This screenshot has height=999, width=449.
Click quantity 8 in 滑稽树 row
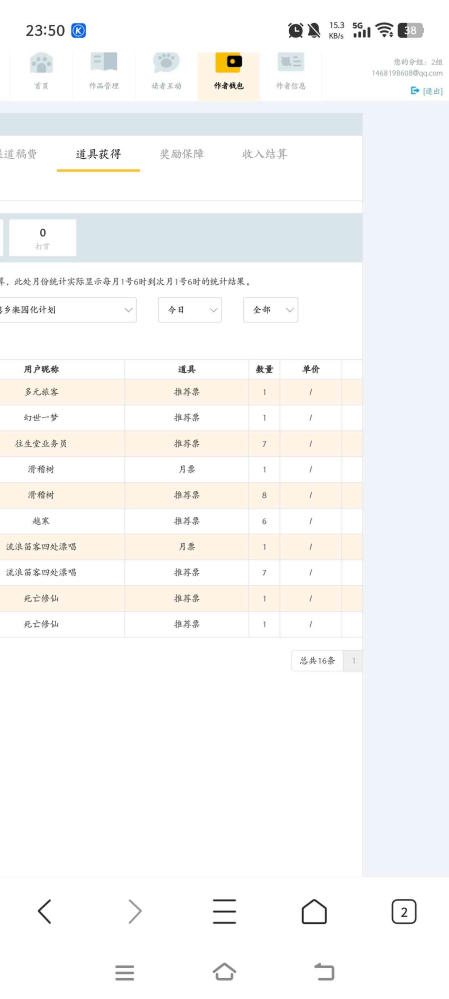[264, 495]
